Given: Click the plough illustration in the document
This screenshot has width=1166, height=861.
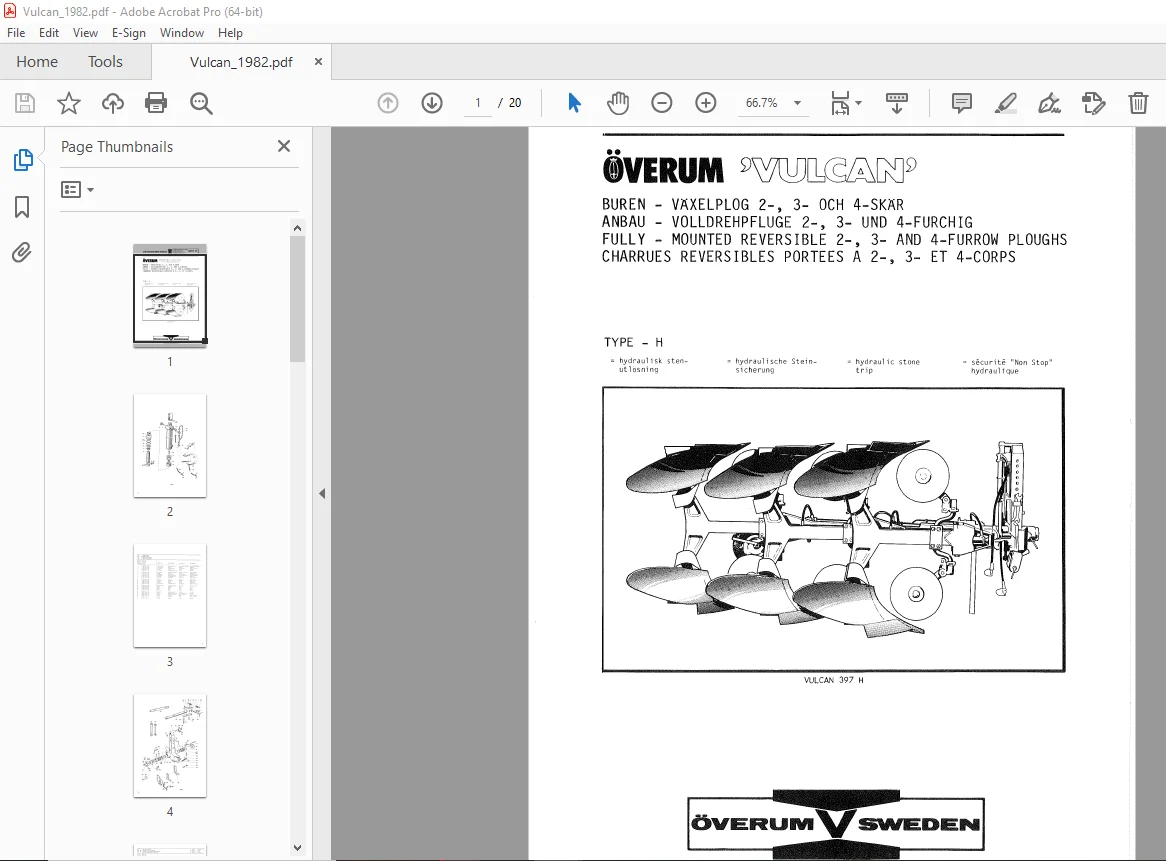Looking at the screenshot, I should (833, 529).
